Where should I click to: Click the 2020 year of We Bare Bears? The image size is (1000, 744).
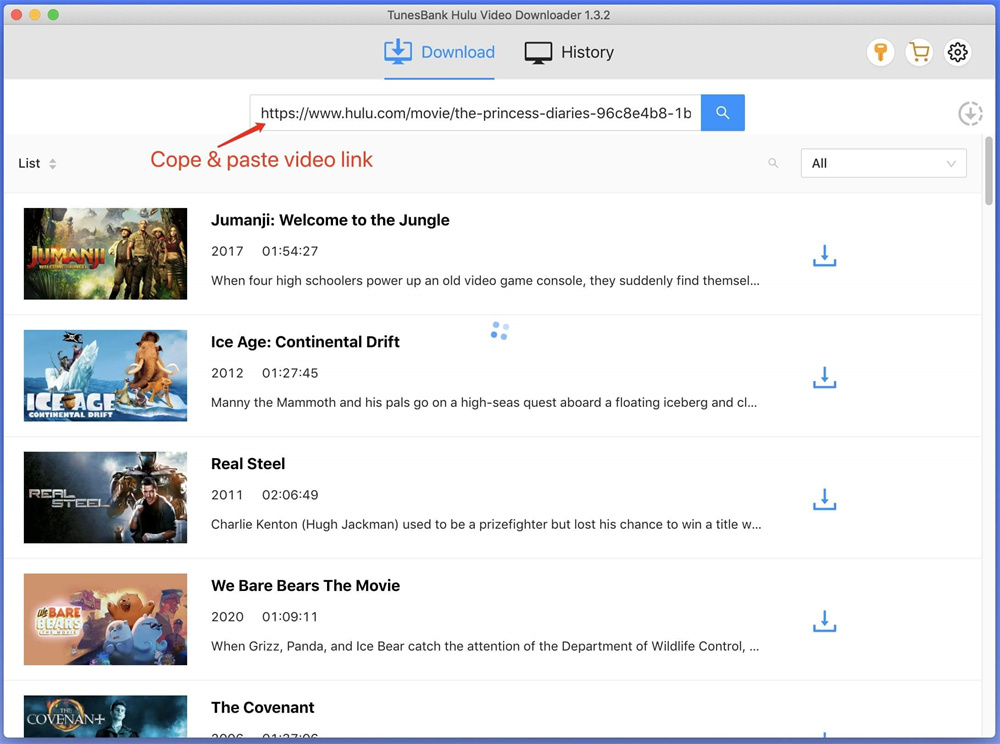click(227, 616)
